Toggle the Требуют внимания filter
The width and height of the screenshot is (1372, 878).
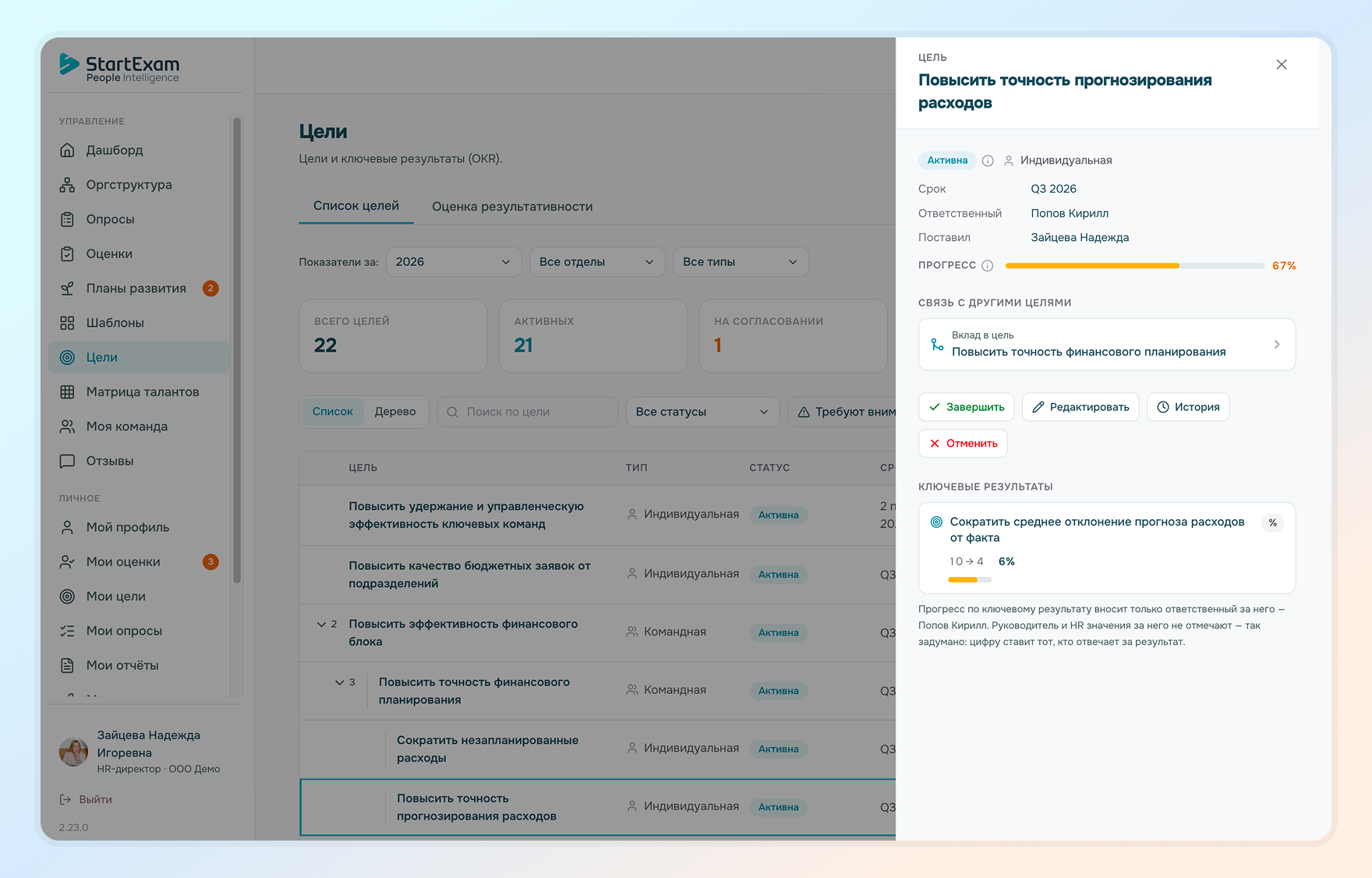point(842,412)
